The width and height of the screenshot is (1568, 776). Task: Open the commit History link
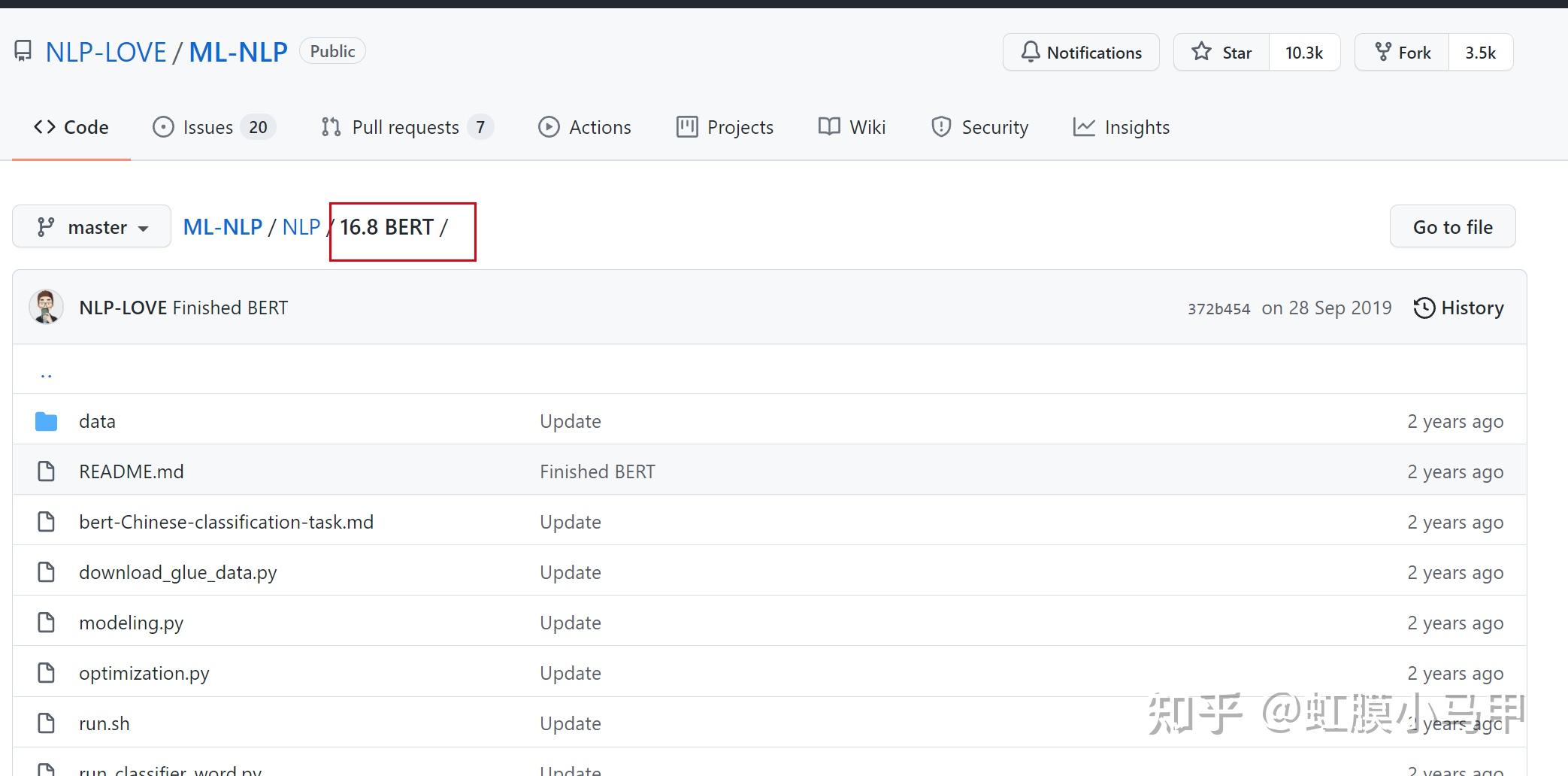coord(1459,308)
